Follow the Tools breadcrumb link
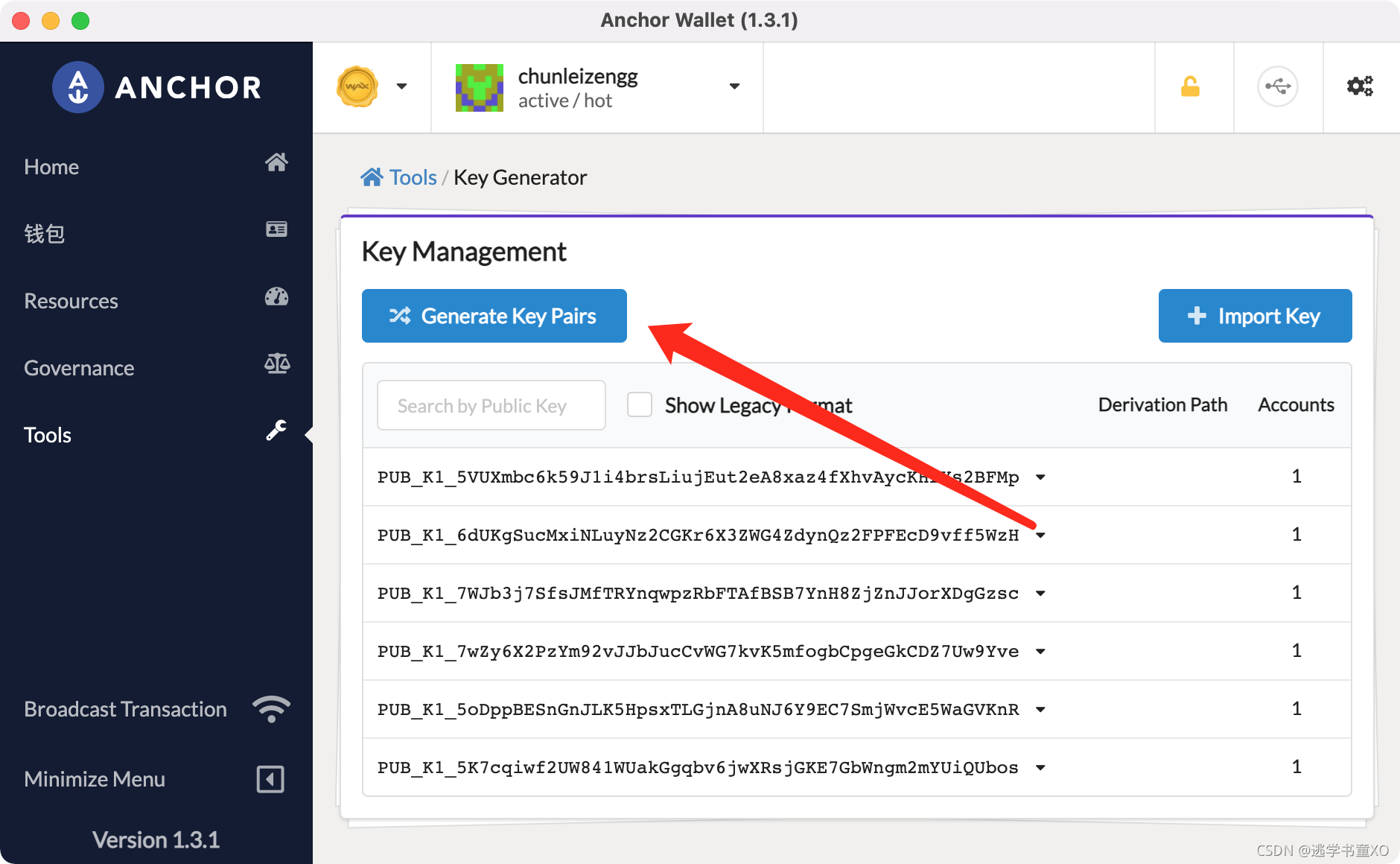Screen dimensions: 1400x864 [413, 177]
